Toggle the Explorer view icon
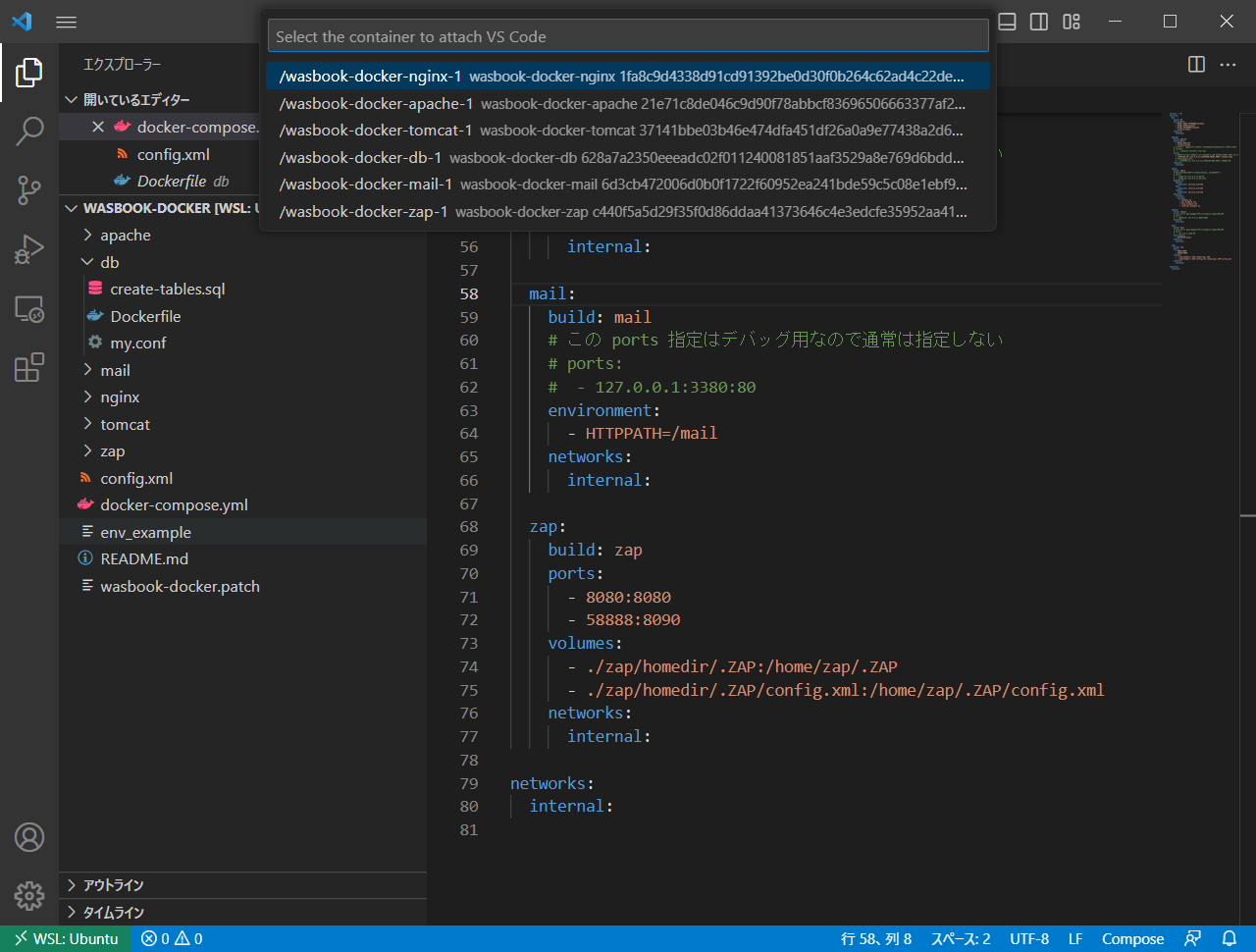Screen dimensions: 1256x952 pyautogui.click(x=29, y=72)
